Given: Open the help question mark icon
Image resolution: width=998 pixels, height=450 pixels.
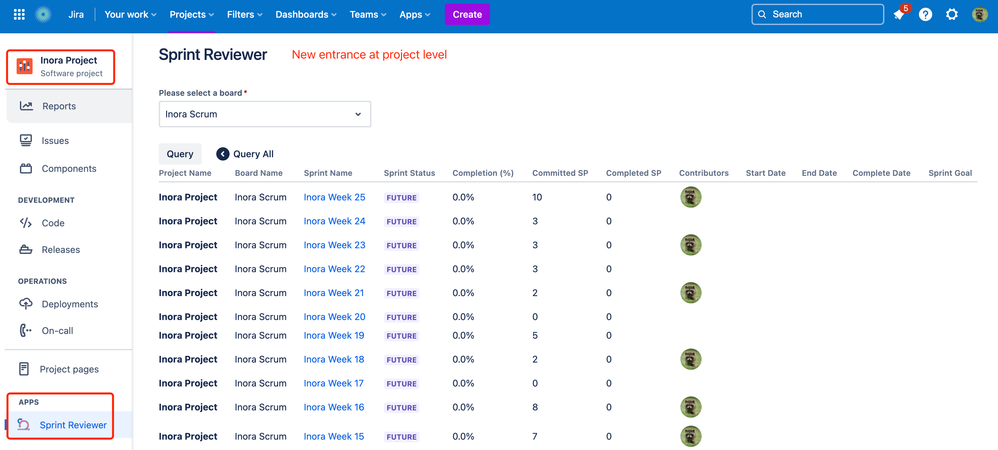Looking at the screenshot, I should pos(925,15).
